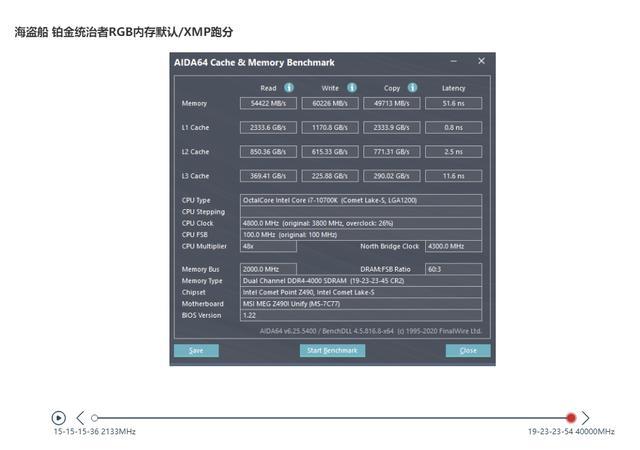Click the empty CPU Stepping field
Image resolution: width=640 pixels, height=450 pixels.
click(x=361, y=212)
